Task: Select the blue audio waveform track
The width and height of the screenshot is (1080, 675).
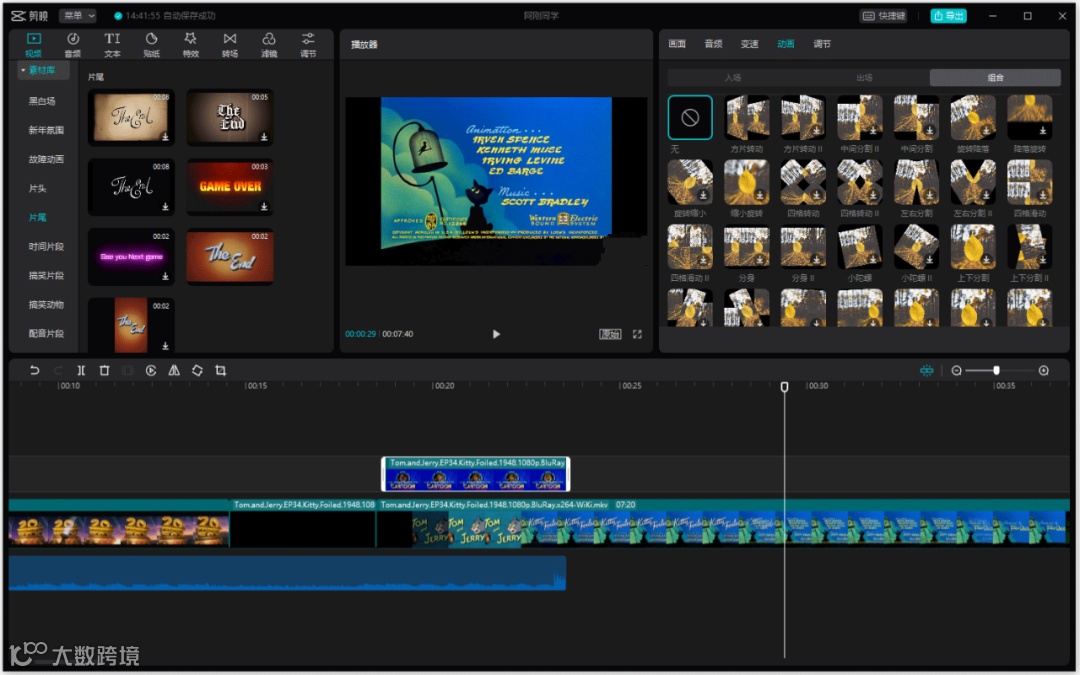Action: (x=287, y=573)
